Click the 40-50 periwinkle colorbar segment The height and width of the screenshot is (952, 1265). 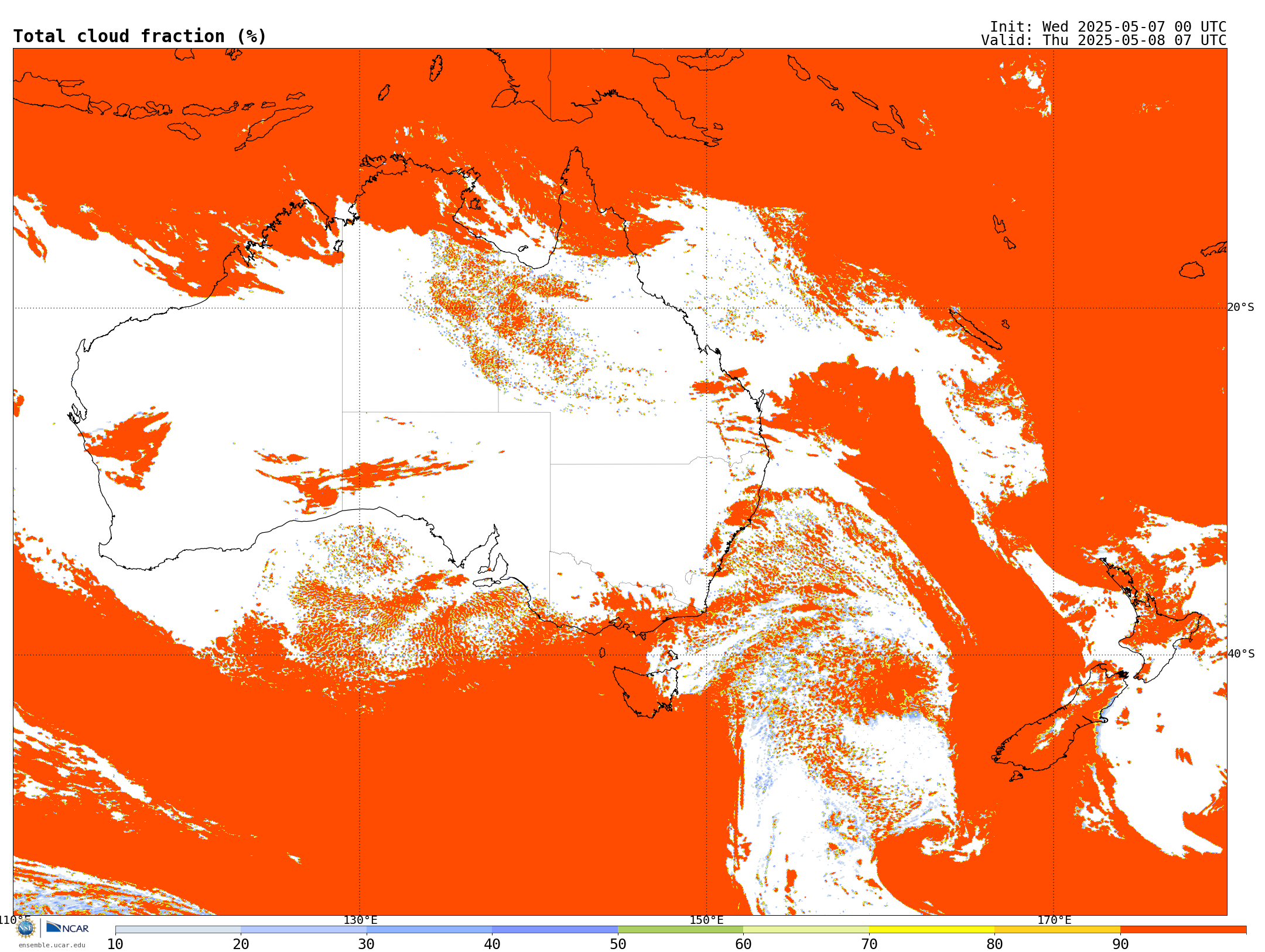555,930
